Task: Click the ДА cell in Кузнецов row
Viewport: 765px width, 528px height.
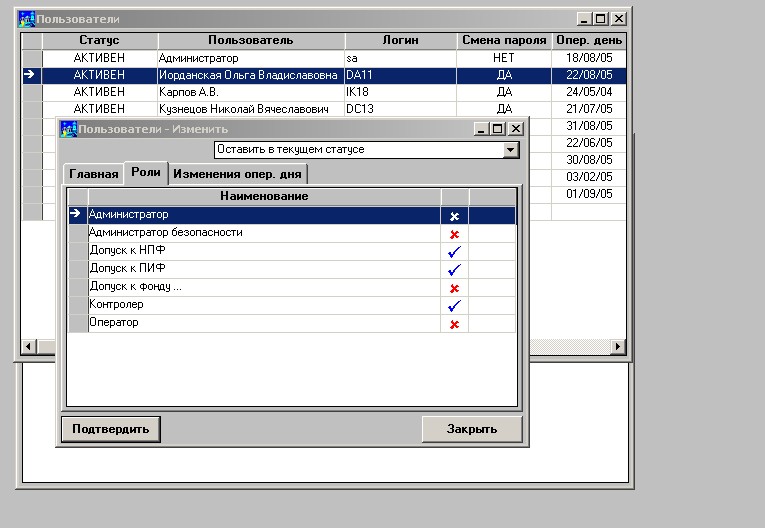Action: (504, 109)
